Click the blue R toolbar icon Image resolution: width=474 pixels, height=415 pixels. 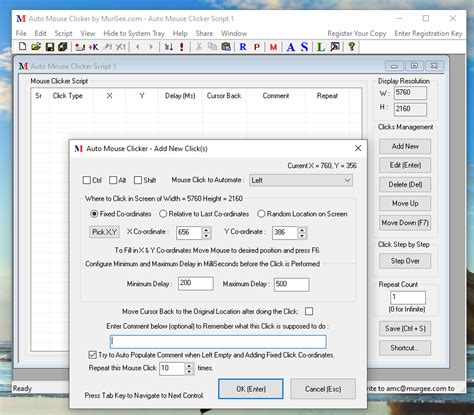click(243, 47)
